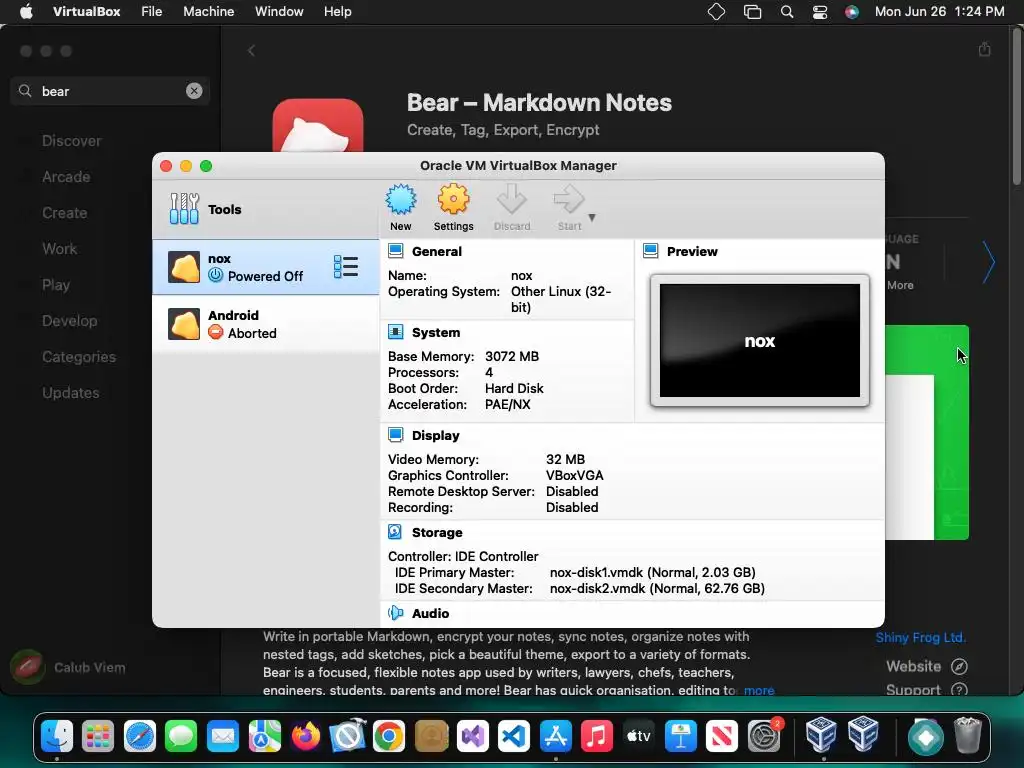
Task: Click the General section header
Action: 436,251
